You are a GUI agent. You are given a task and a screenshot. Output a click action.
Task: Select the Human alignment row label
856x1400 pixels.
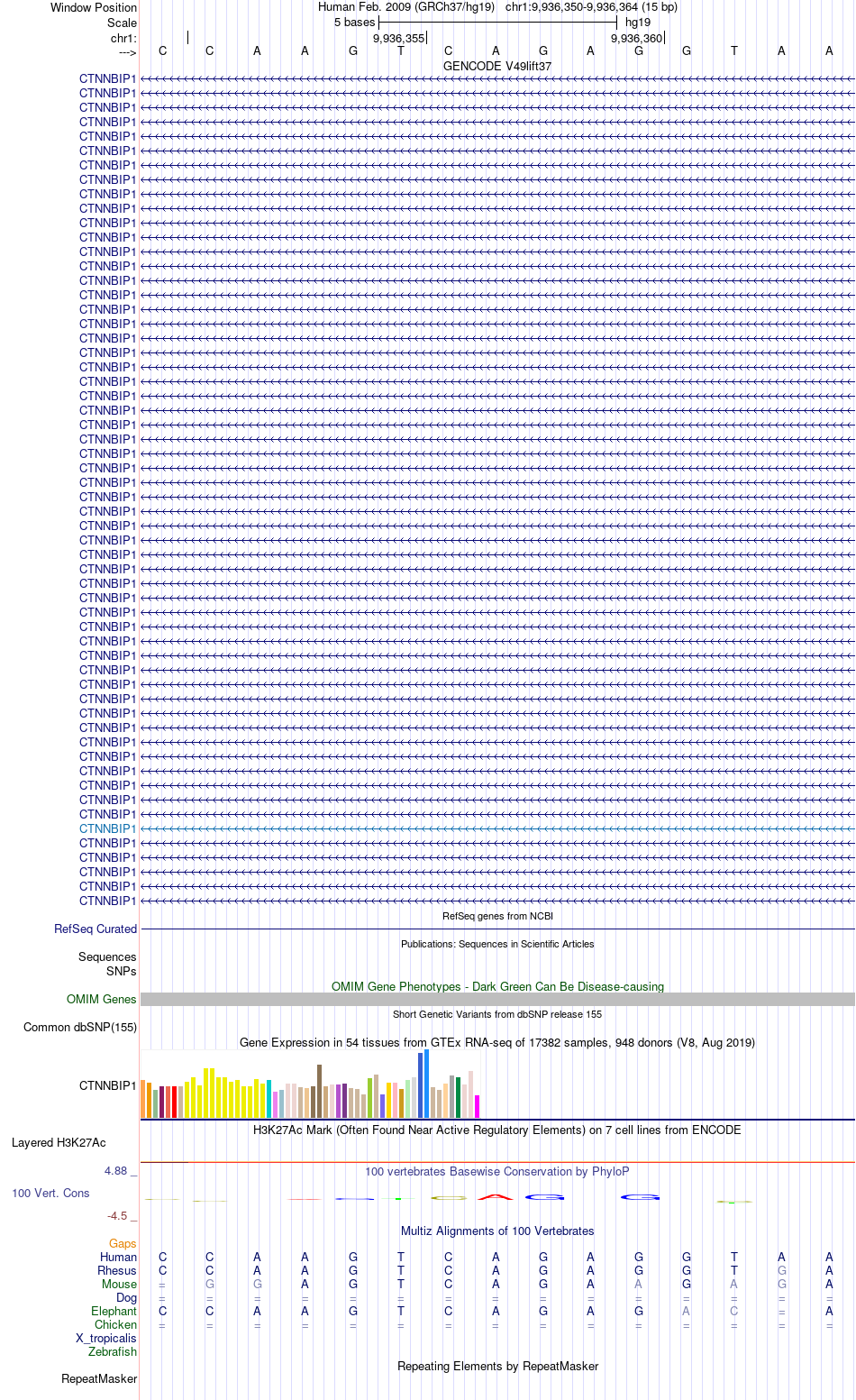(118, 1257)
